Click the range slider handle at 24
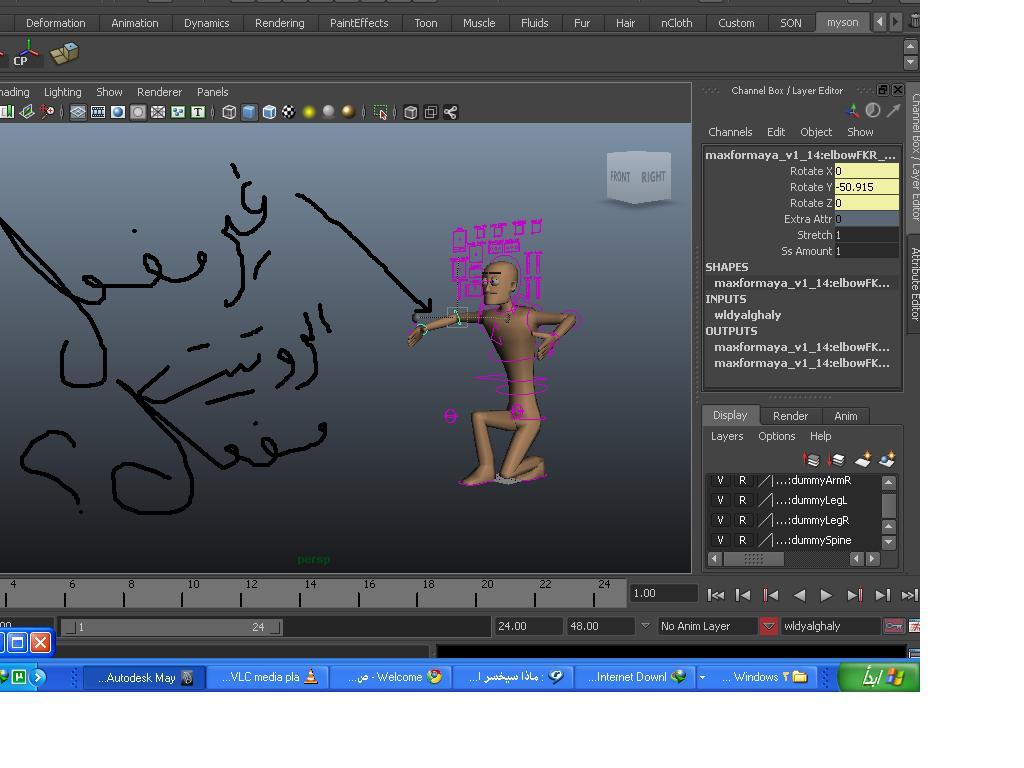The width and height of the screenshot is (1024, 768). pyautogui.click(x=275, y=627)
